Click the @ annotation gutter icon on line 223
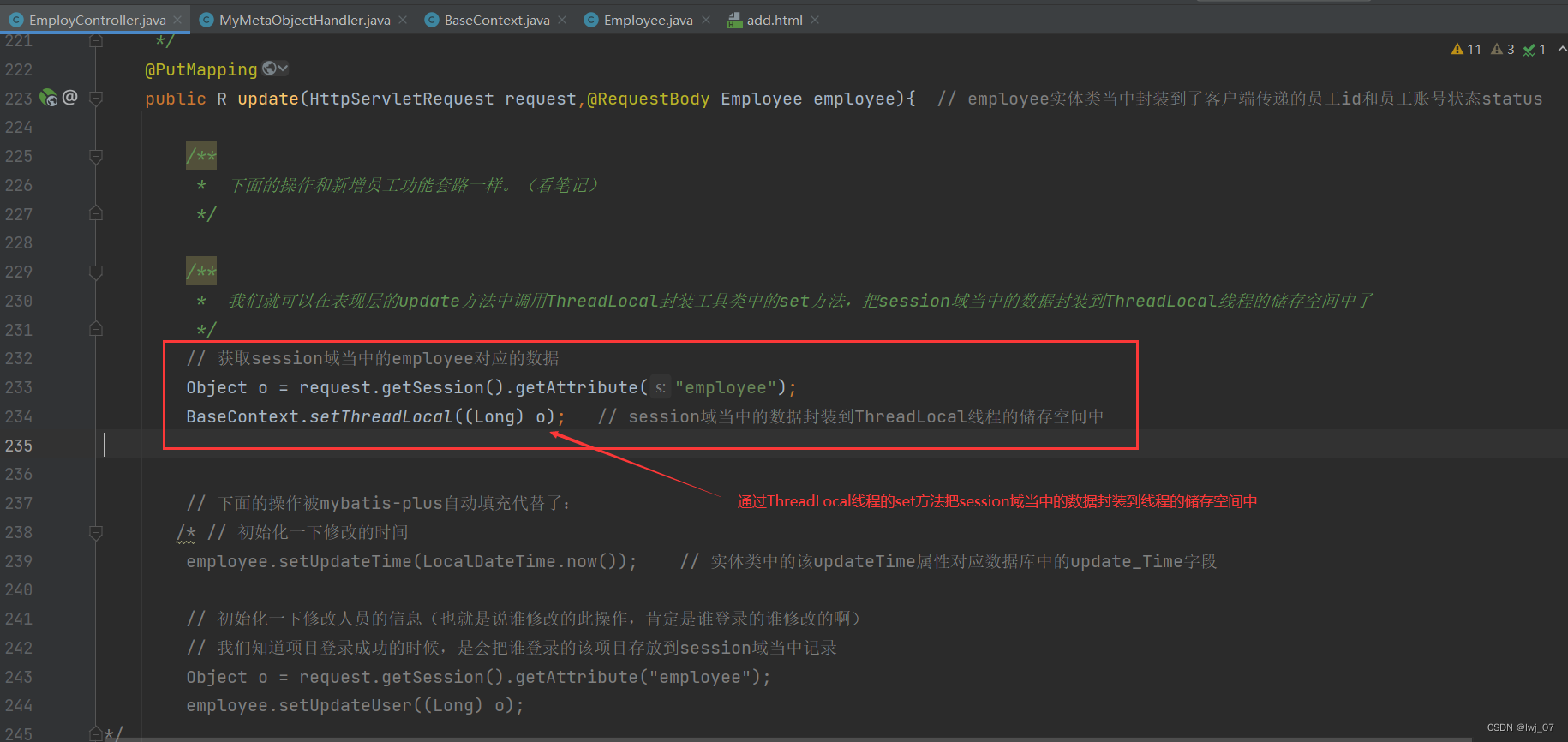1568x742 pixels. click(70, 98)
